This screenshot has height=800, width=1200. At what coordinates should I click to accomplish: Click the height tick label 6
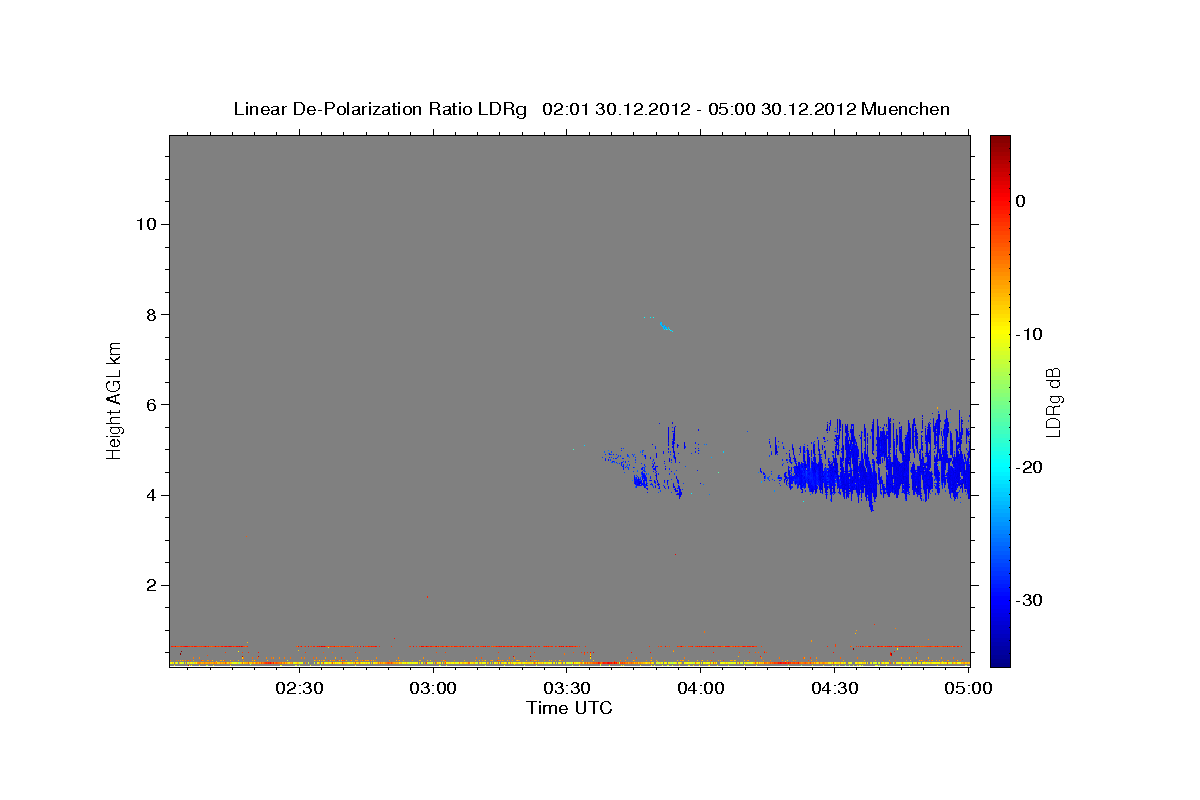151,405
